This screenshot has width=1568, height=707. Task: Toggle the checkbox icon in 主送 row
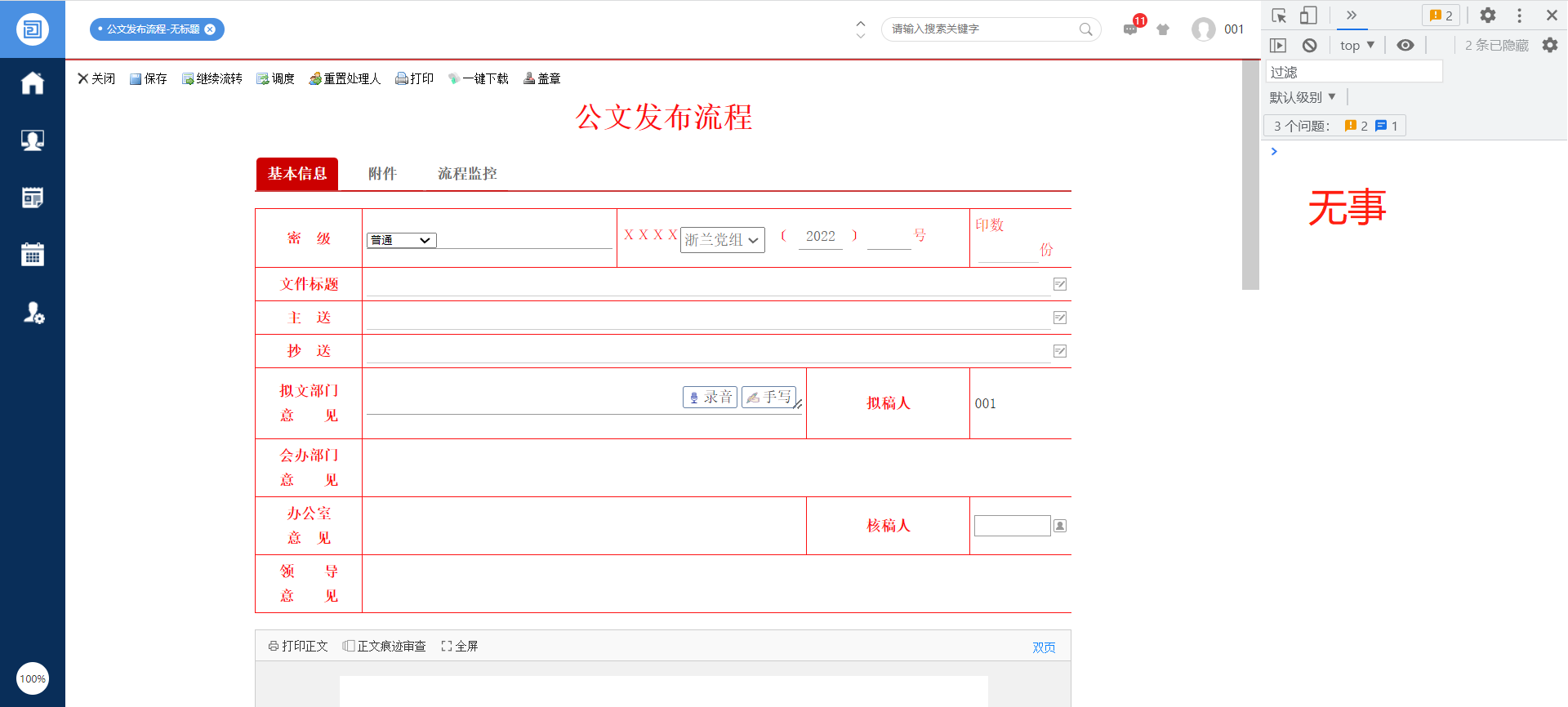(1060, 318)
